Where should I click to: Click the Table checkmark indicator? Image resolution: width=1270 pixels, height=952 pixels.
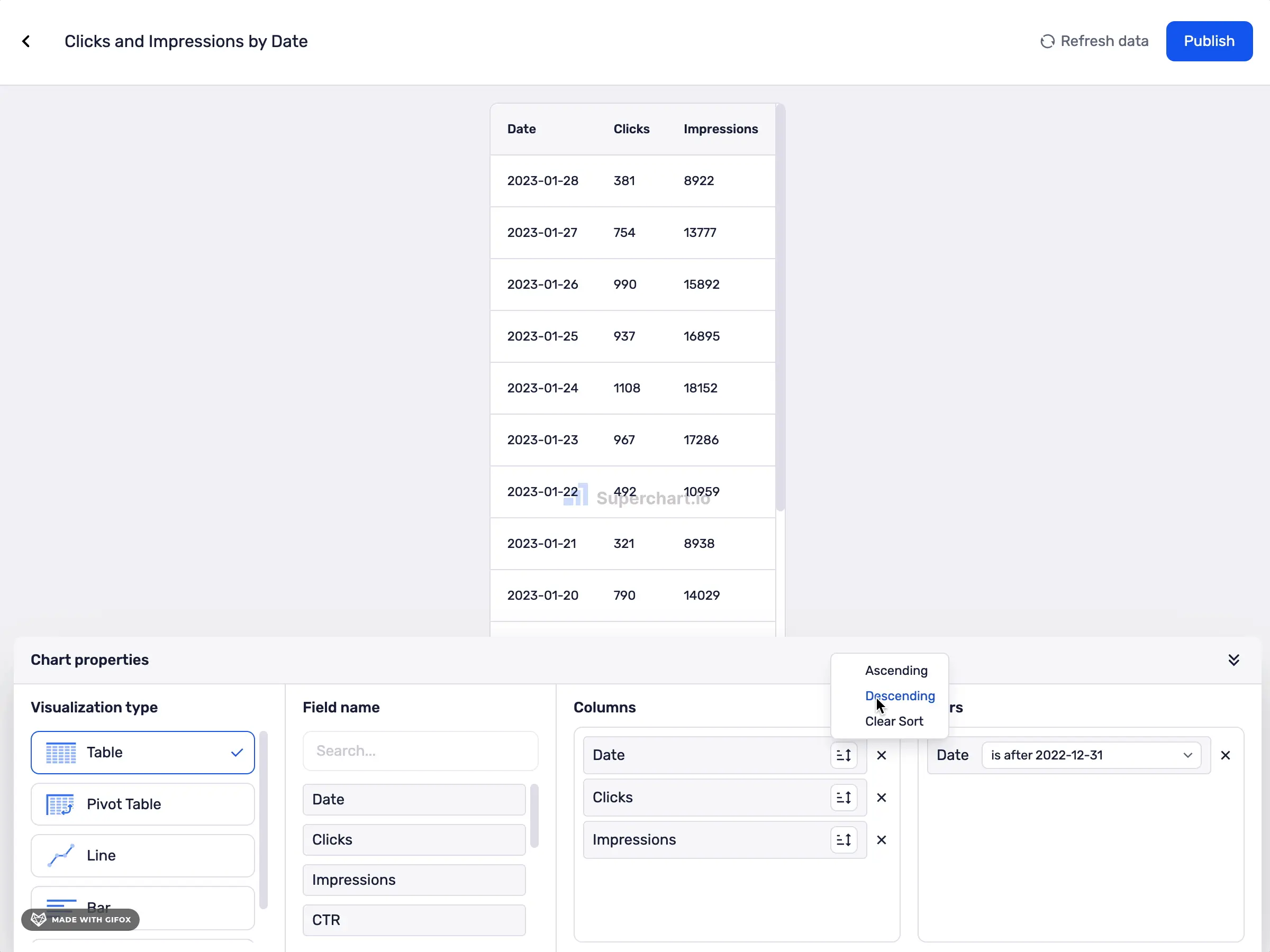coord(237,752)
